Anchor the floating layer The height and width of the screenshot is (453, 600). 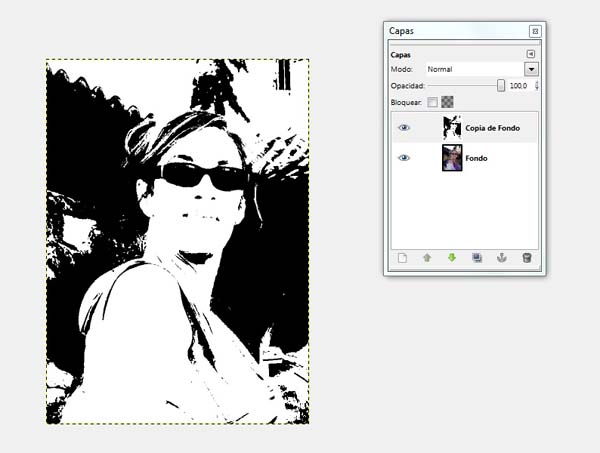pyautogui.click(x=502, y=258)
